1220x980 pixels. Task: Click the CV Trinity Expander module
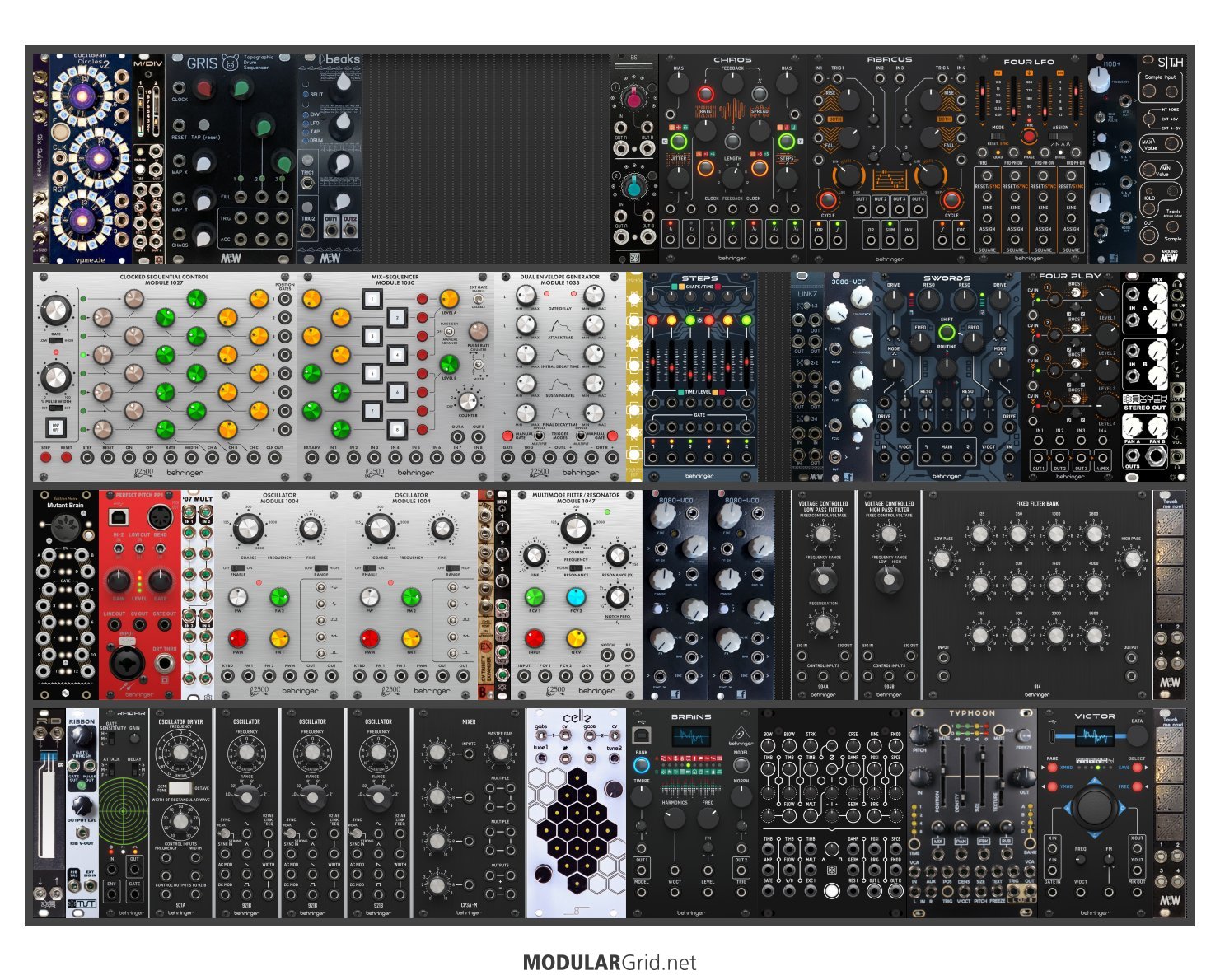[x=486, y=595]
